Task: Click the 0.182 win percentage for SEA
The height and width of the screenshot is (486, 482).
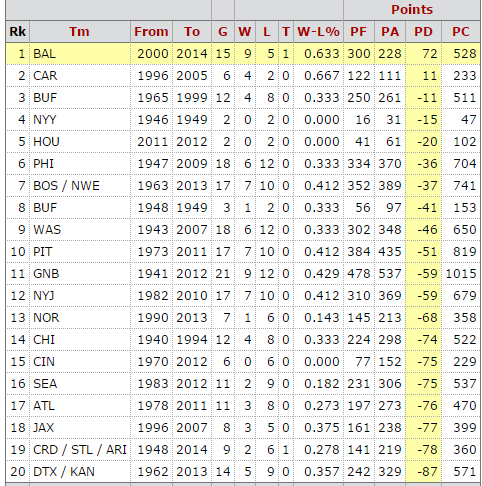Action: click(322, 384)
